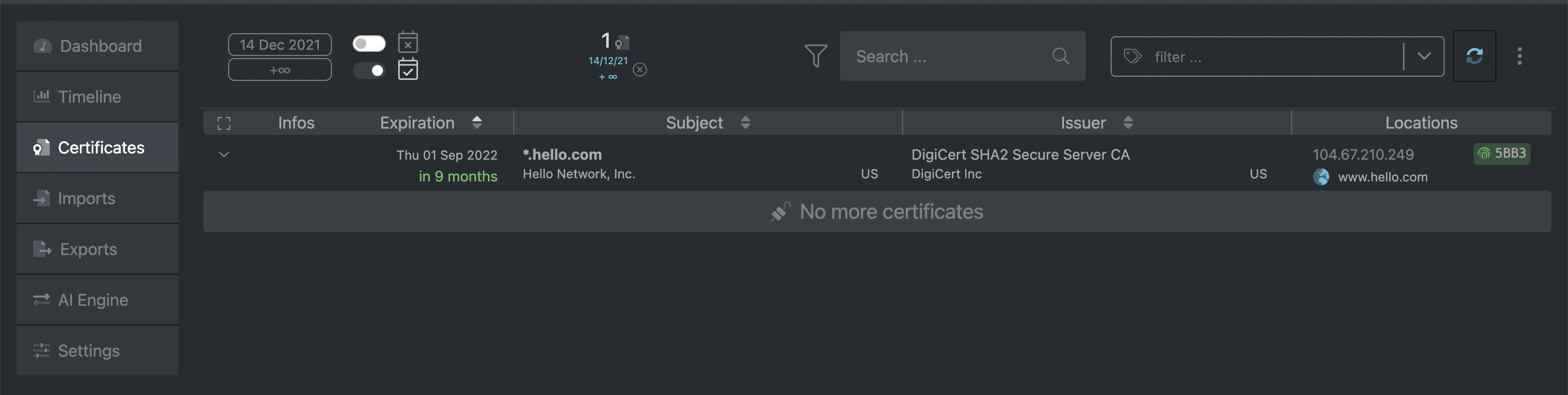The width and height of the screenshot is (1568, 395).
Task: Open the Dashboard section
Action: (97, 46)
